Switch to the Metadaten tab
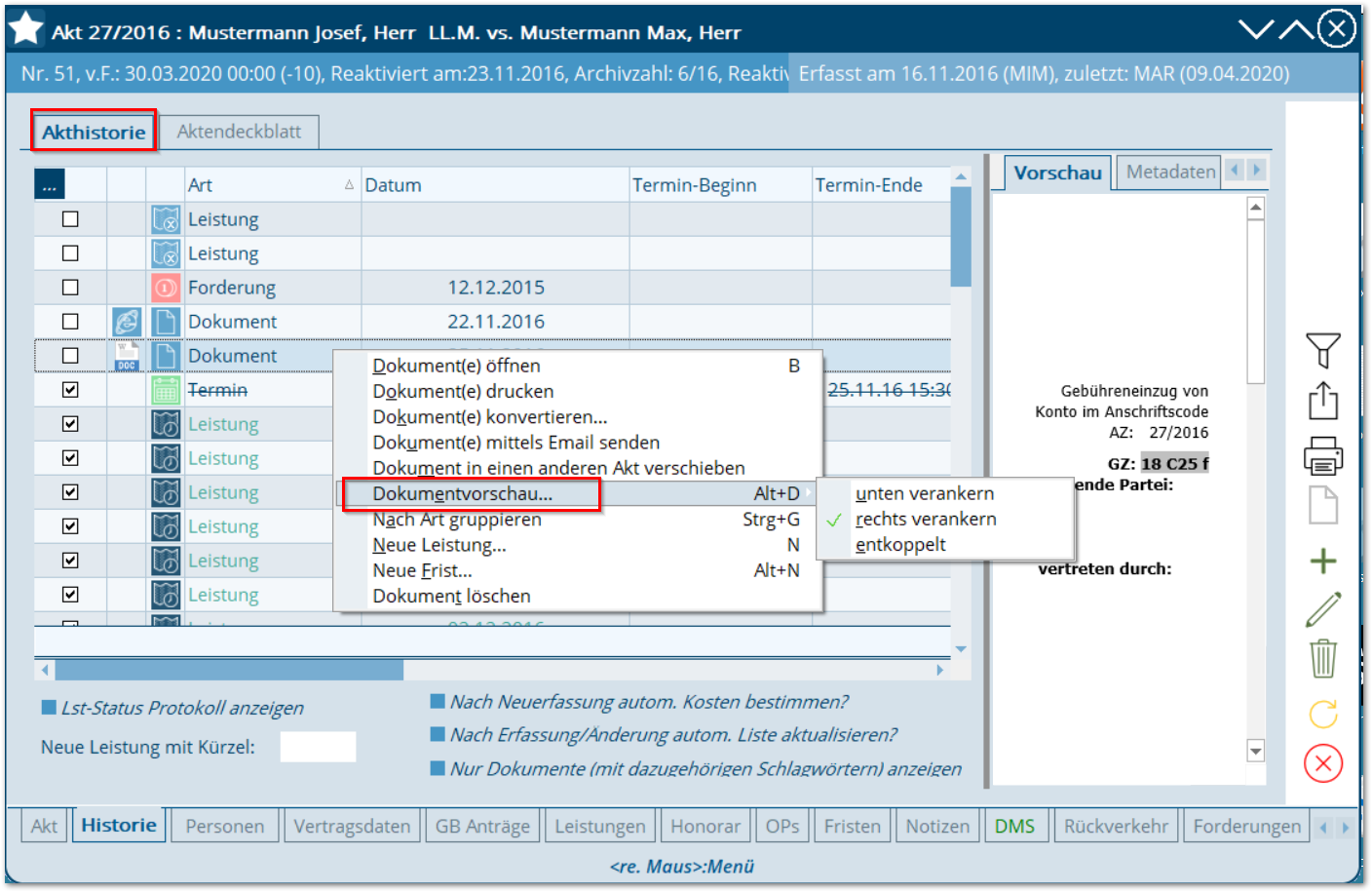 [1170, 172]
